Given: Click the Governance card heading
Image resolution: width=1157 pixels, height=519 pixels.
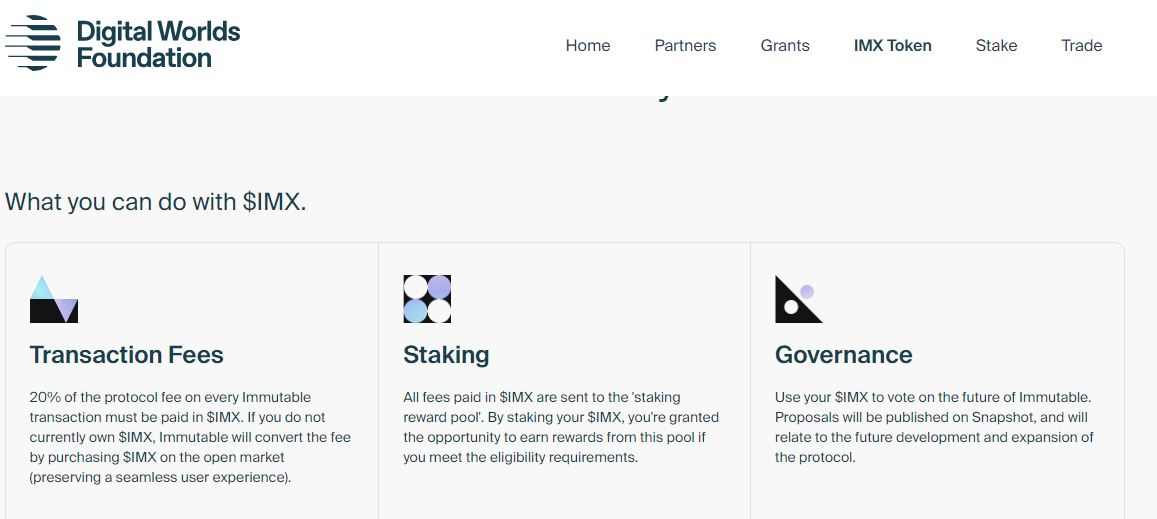Looking at the screenshot, I should [843, 355].
